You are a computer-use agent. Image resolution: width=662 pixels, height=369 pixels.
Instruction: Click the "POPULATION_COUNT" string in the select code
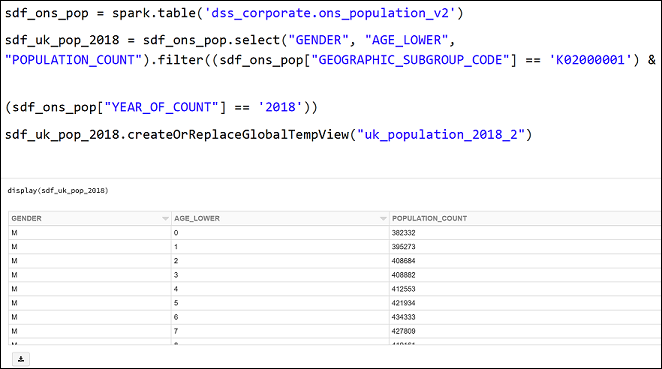coord(73,60)
